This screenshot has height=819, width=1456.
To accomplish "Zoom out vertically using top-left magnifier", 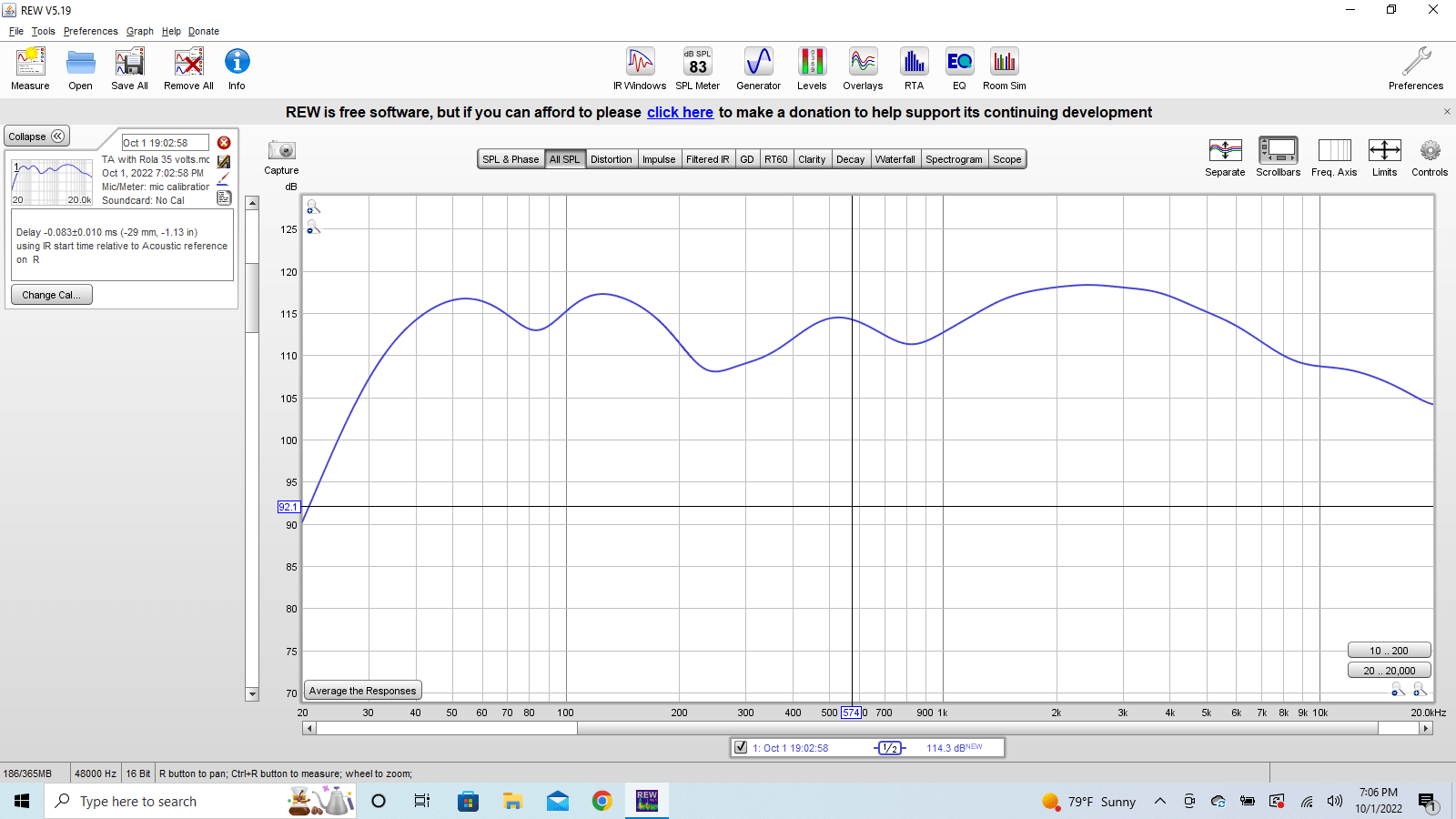I will tap(313, 207).
